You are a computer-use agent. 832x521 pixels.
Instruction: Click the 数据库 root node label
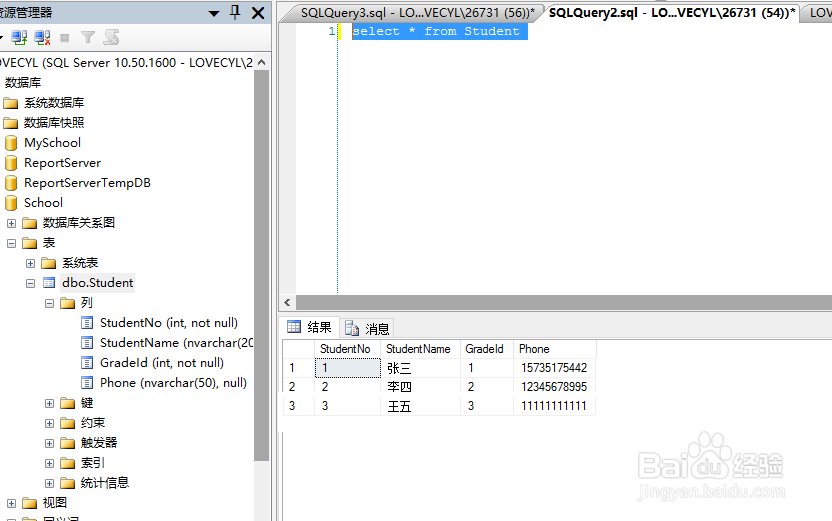[x=23, y=83]
